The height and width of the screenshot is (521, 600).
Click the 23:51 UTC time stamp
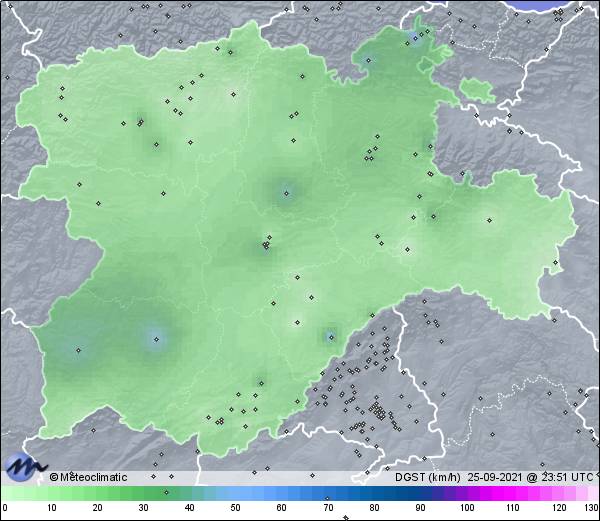tap(566, 477)
